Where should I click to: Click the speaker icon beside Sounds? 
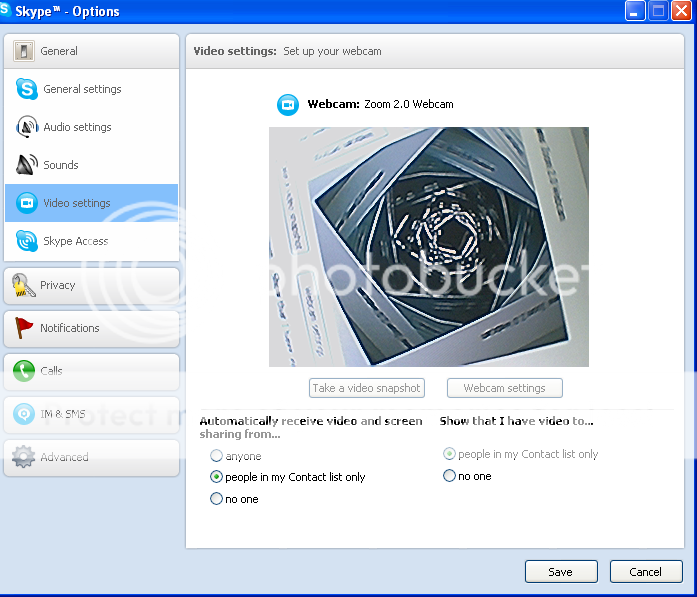point(27,164)
